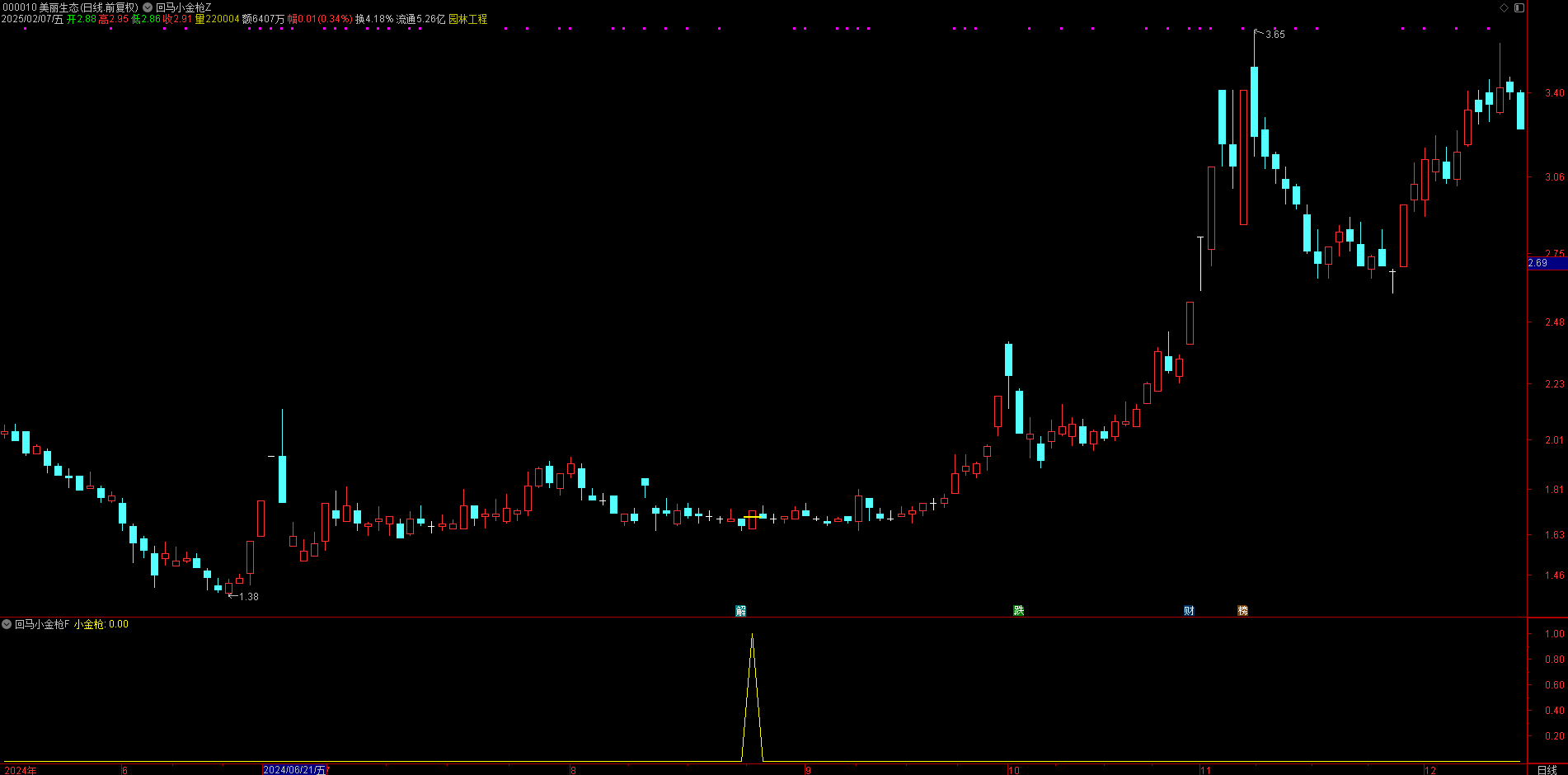Expand the 回马小金枪F sub-indicator dropdown
Image resolution: width=1568 pixels, height=775 pixels.
point(7,624)
